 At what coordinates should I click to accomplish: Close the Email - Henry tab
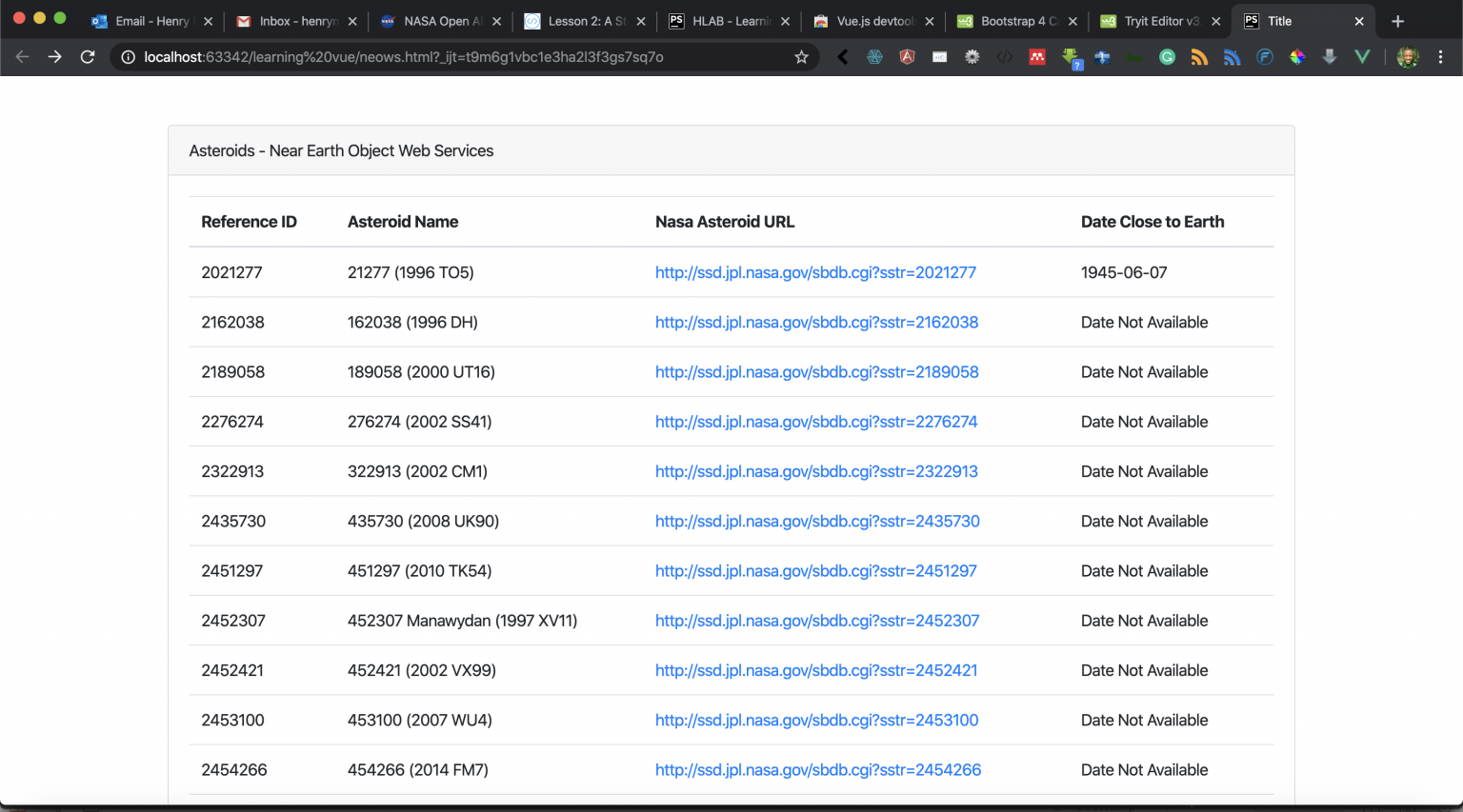pos(208,21)
